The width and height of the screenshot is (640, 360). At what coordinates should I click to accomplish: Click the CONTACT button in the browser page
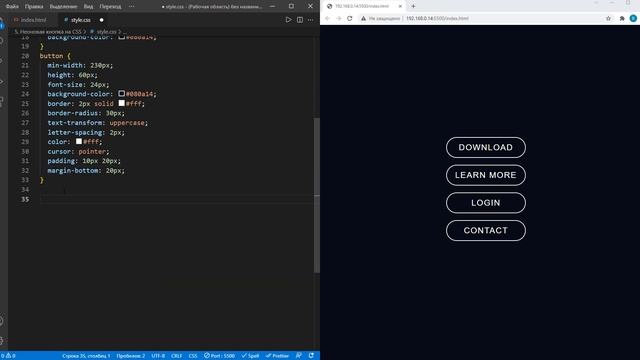click(x=486, y=230)
